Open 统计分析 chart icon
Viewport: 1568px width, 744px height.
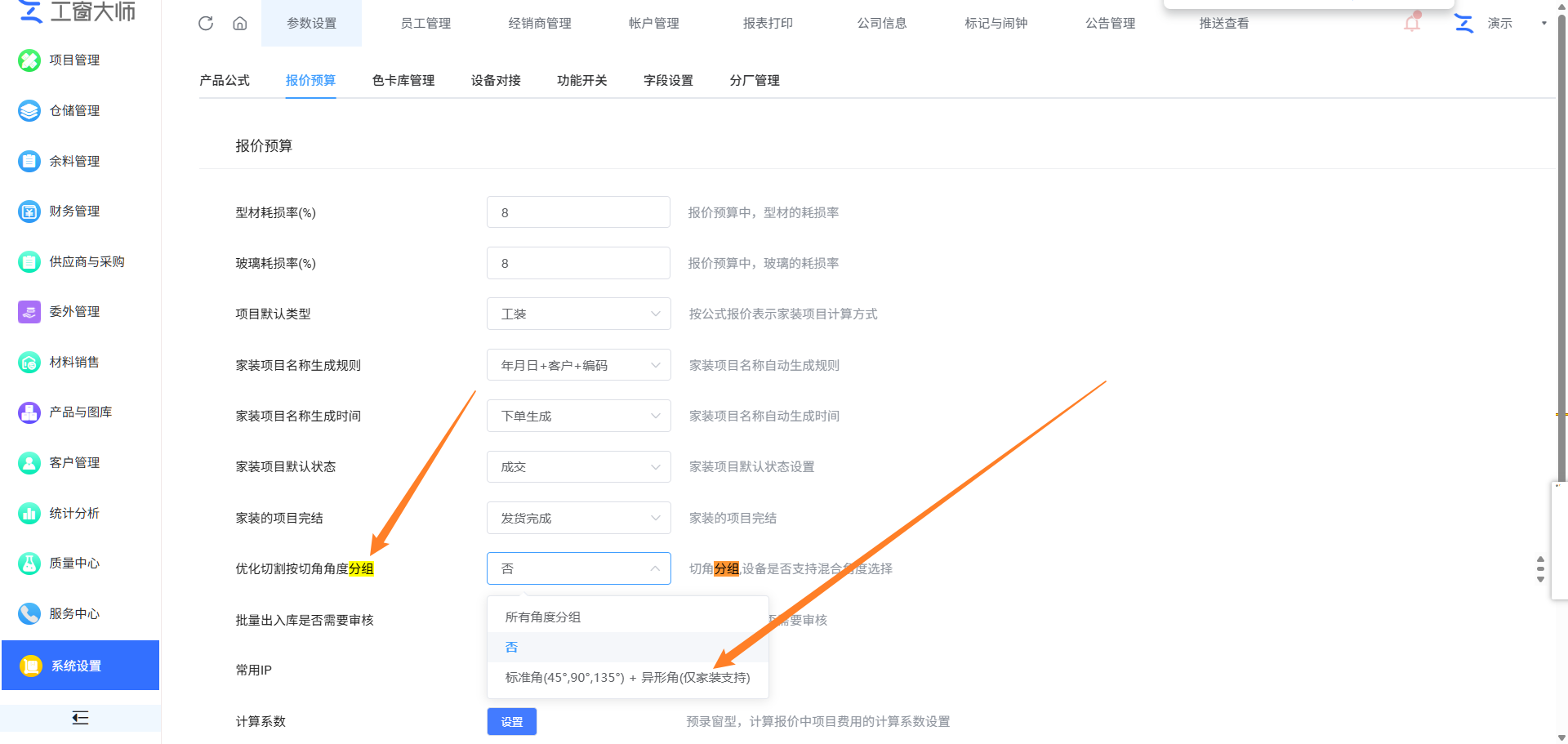29,513
